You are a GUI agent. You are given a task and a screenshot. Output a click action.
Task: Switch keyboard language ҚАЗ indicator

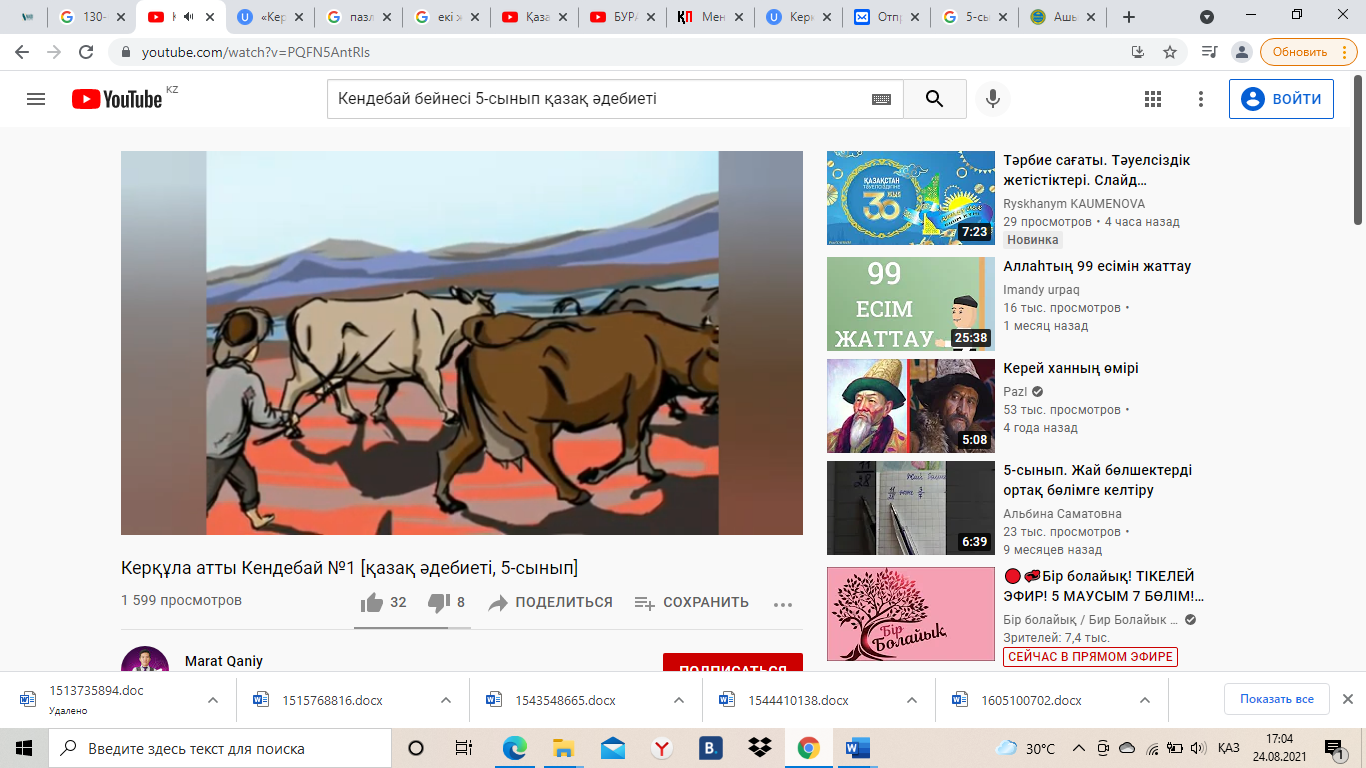[x=1229, y=748]
